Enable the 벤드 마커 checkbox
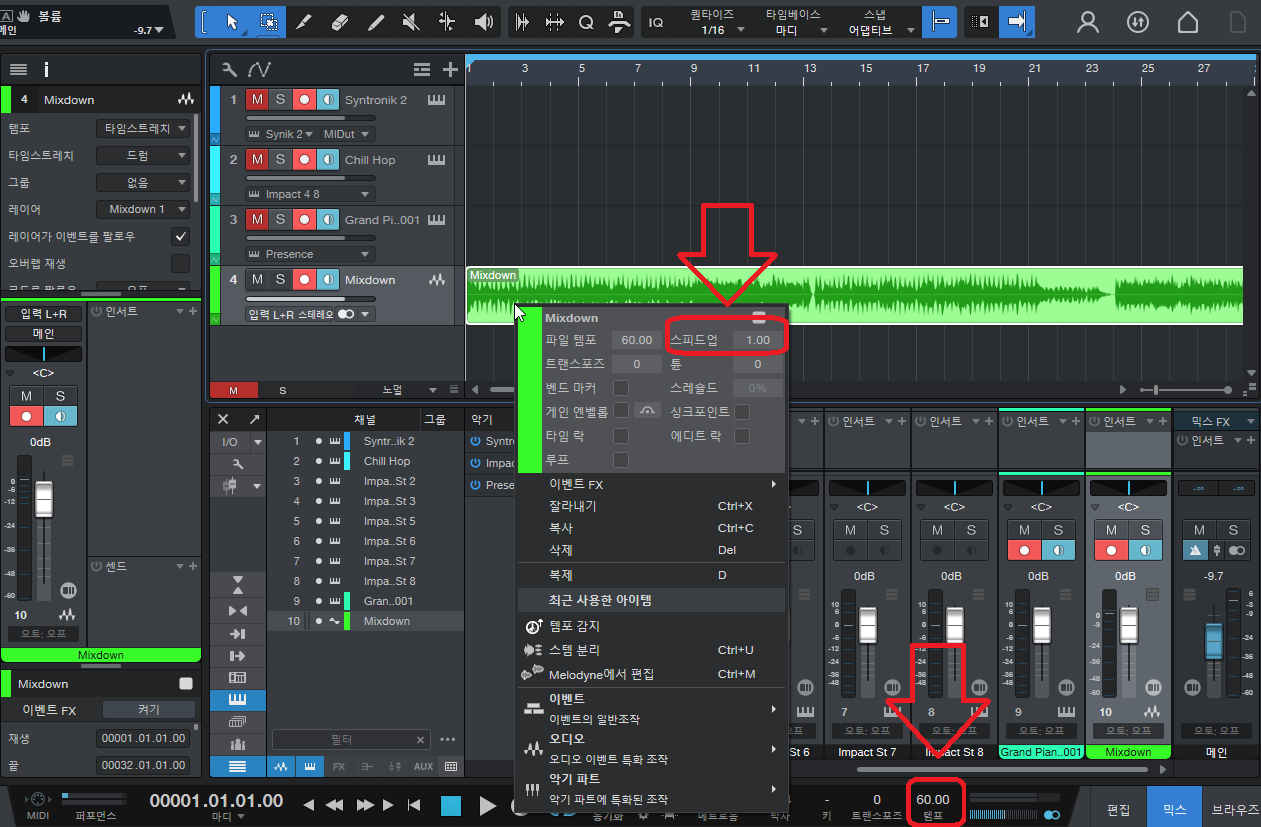The height and width of the screenshot is (827, 1261). tap(621, 387)
